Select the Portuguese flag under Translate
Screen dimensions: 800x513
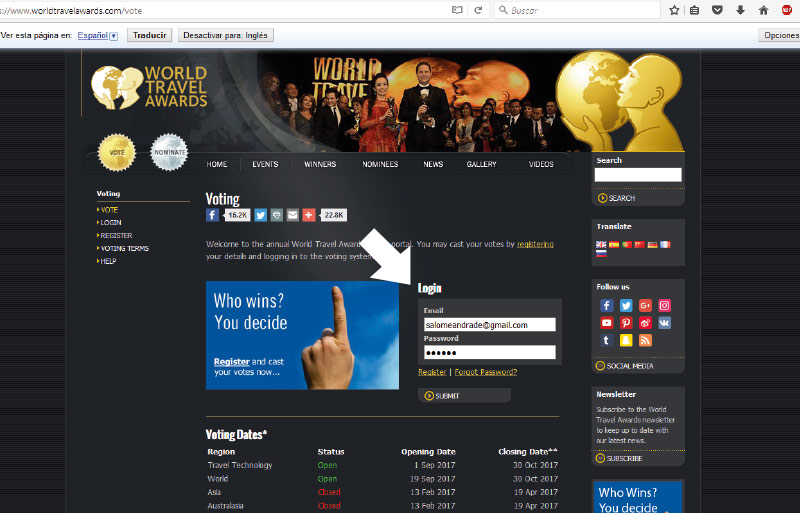[x=627, y=245]
